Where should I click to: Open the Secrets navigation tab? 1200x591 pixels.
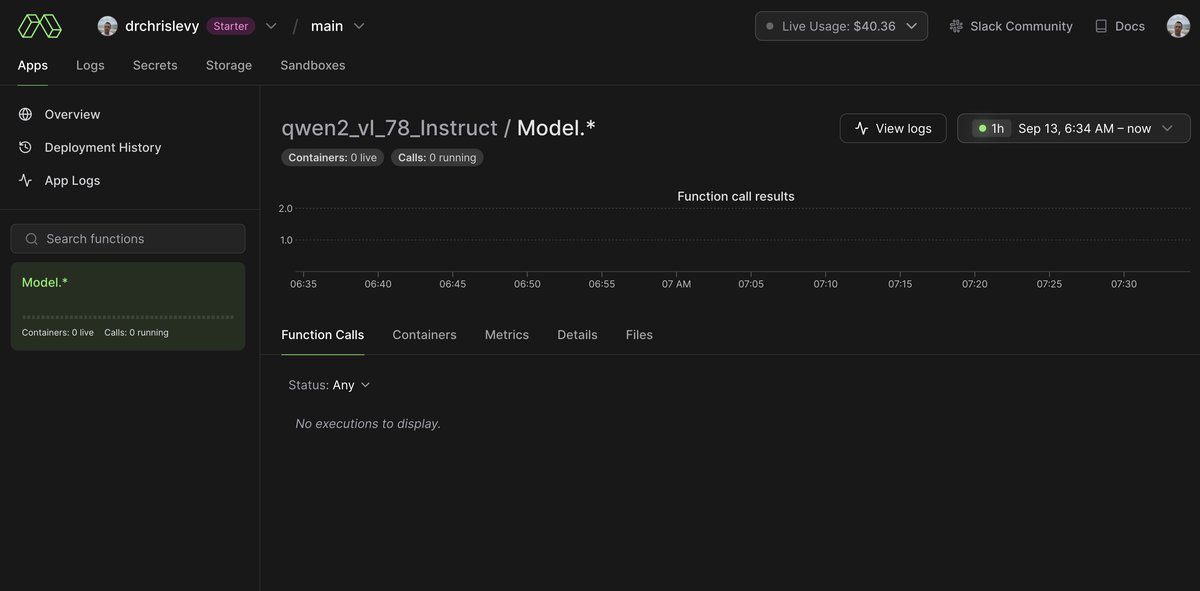155,65
